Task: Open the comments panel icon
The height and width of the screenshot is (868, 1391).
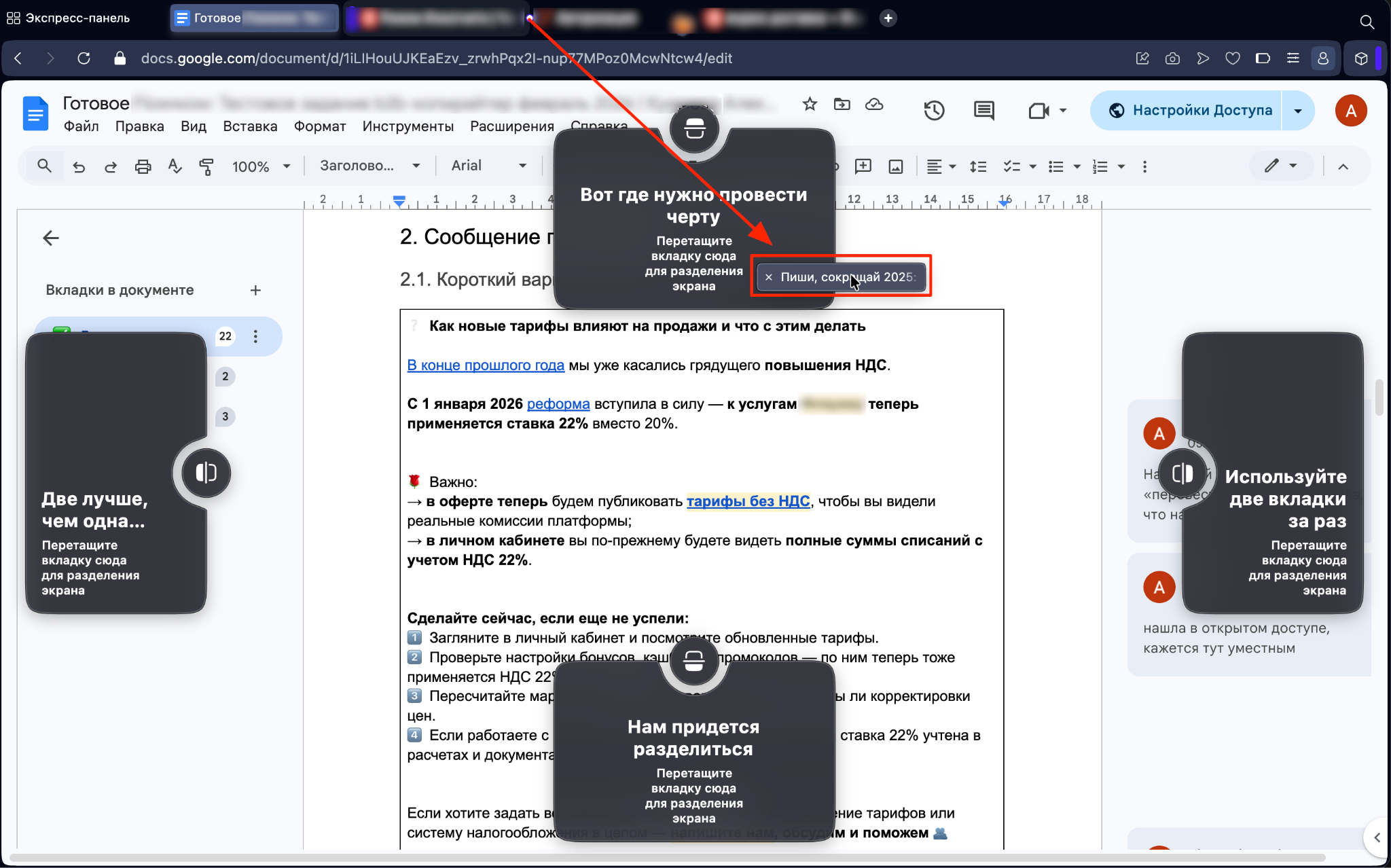Action: pyautogui.click(x=983, y=110)
